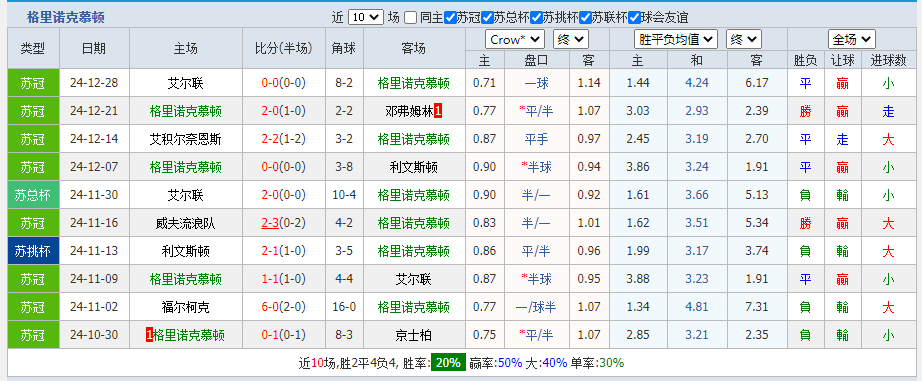Viewport: 922px width, 381px height.
Task: Click the 0-0 score on 24-12-28
Action: tap(270, 83)
